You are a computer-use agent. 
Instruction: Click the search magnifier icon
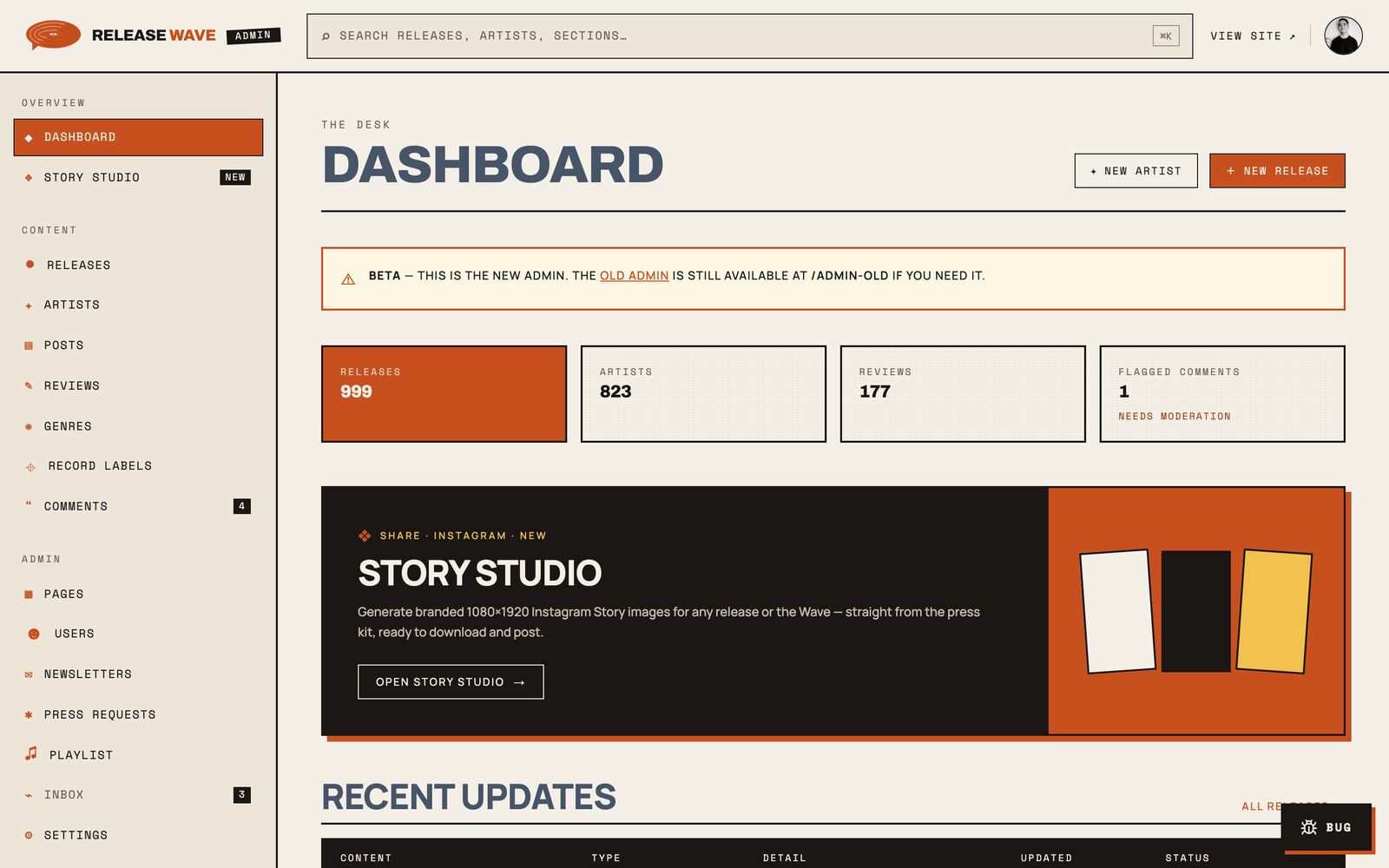point(326,36)
